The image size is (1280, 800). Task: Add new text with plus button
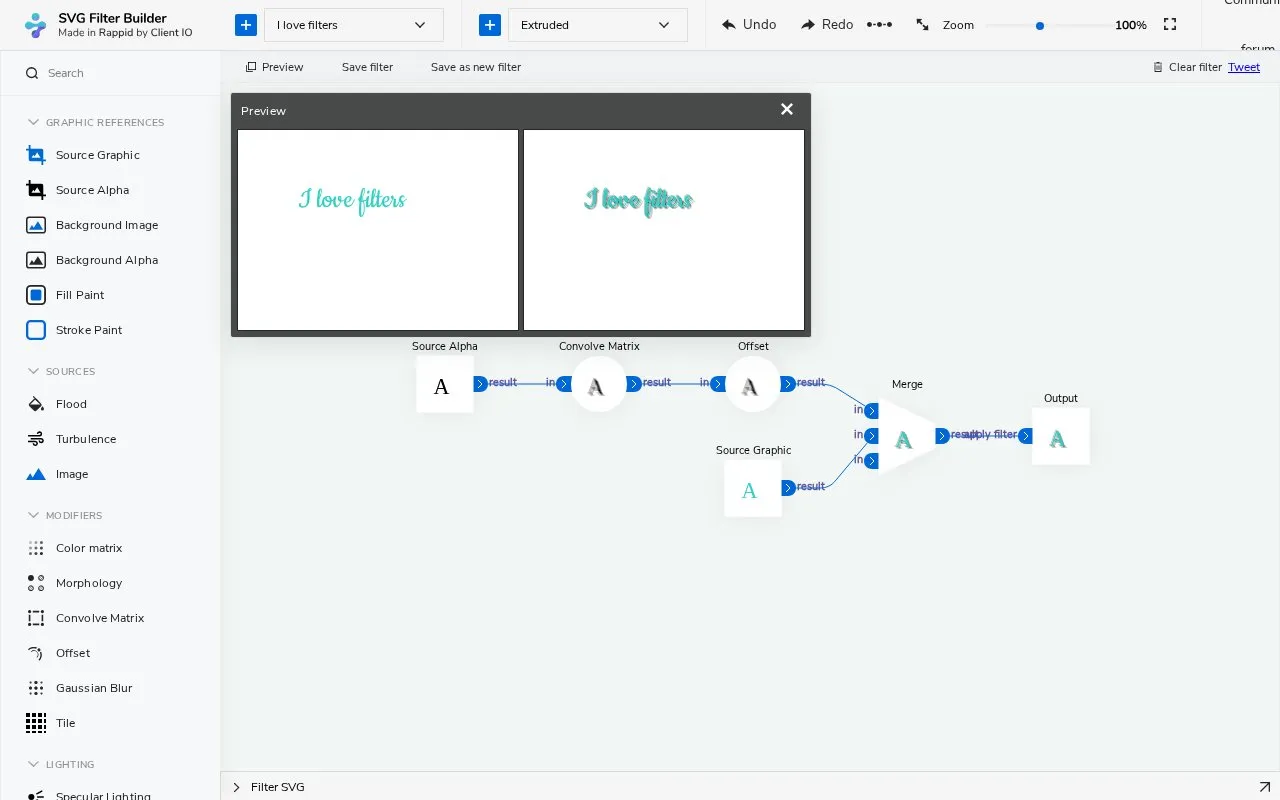(246, 25)
